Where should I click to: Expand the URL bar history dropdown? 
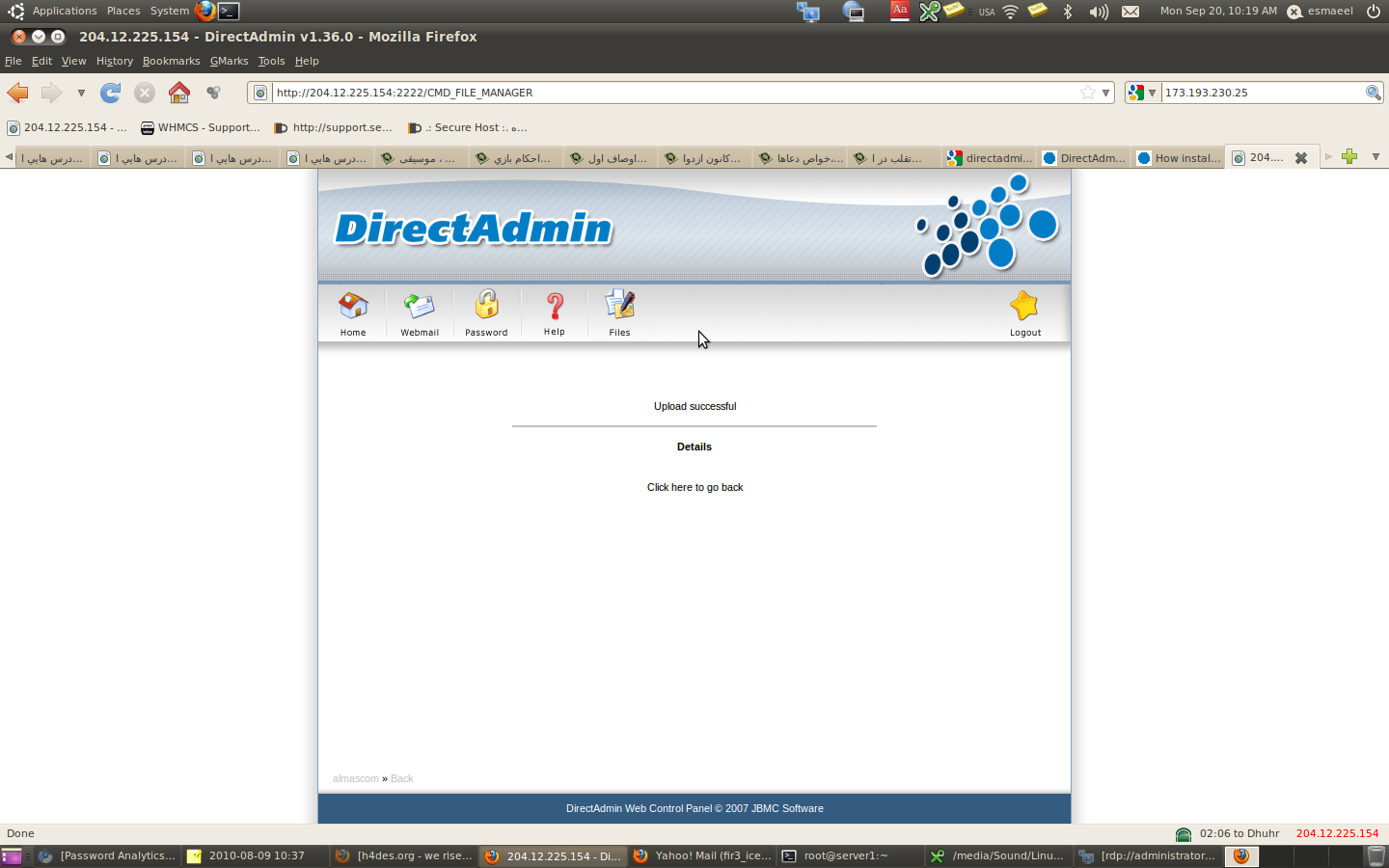tap(1106, 93)
